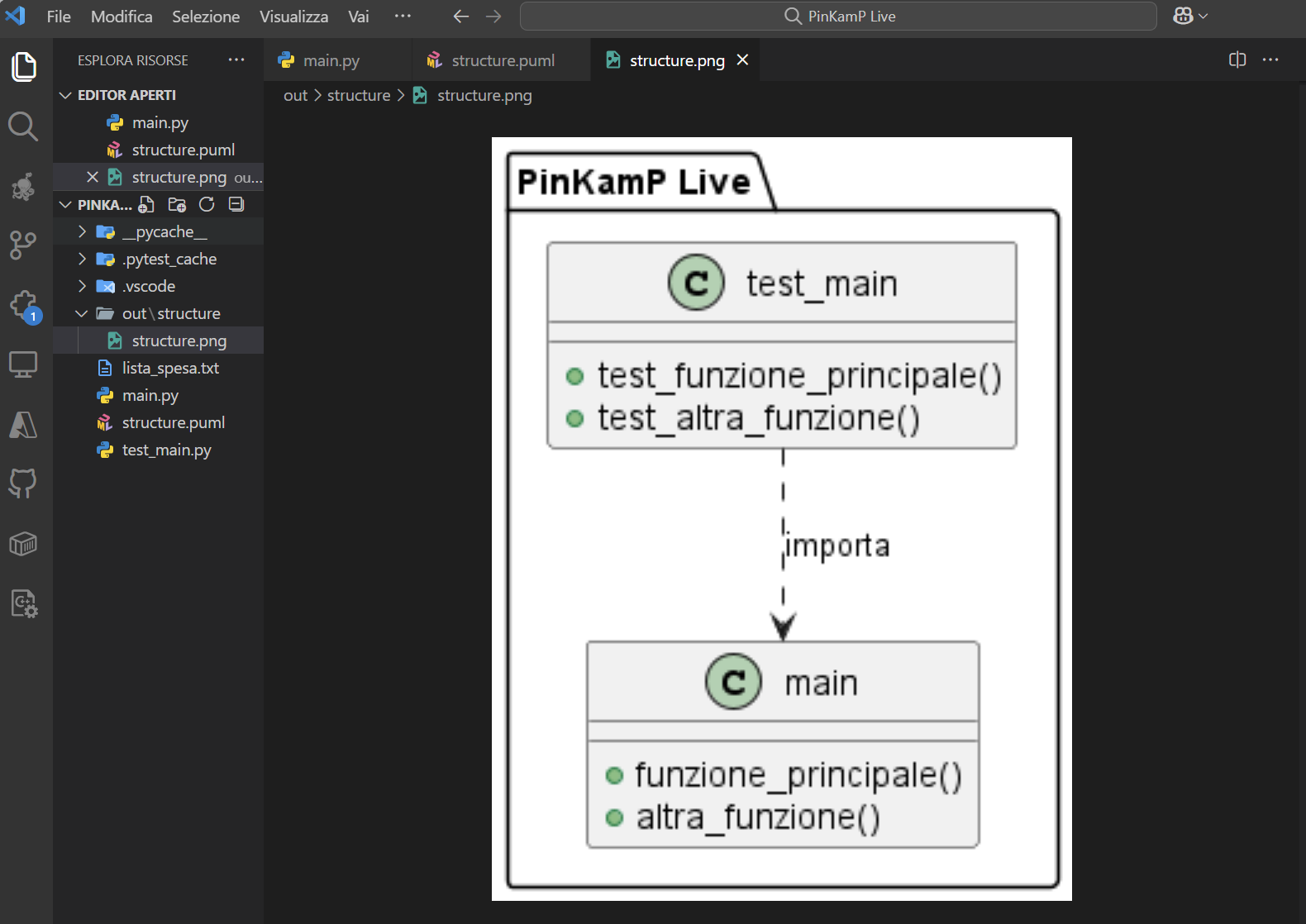Open the Copilot dropdown in title bar
Image resolution: width=1306 pixels, height=924 pixels.
pyautogui.click(x=1190, y=16)
